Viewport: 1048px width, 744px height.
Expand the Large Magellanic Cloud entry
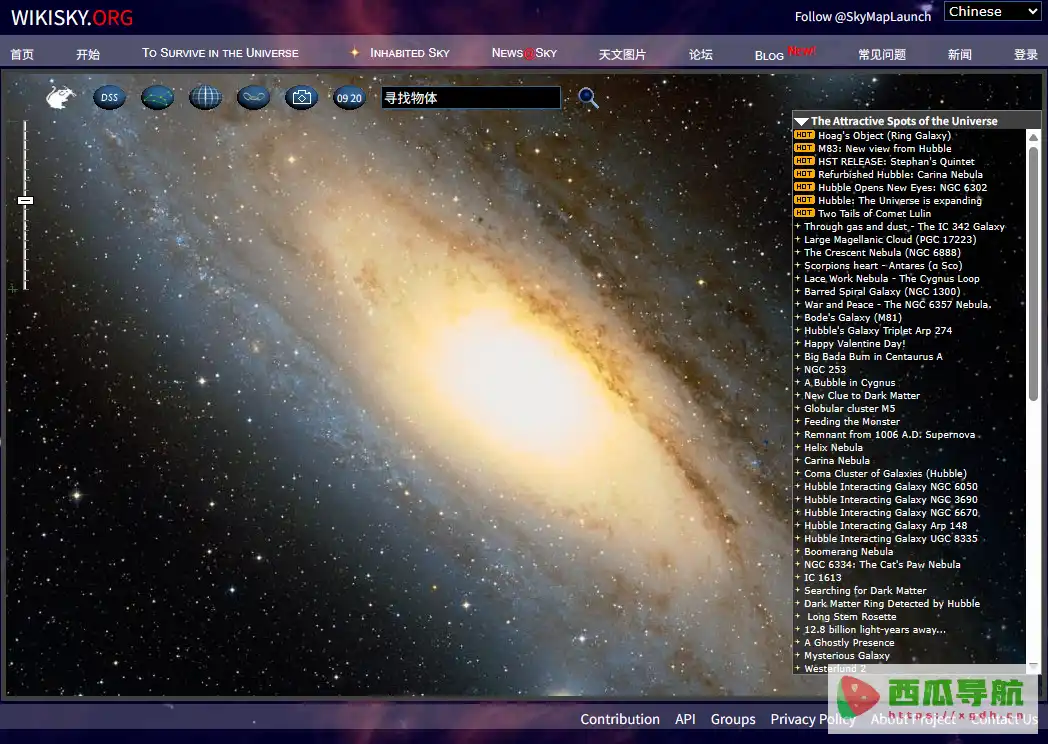[890, 239]
